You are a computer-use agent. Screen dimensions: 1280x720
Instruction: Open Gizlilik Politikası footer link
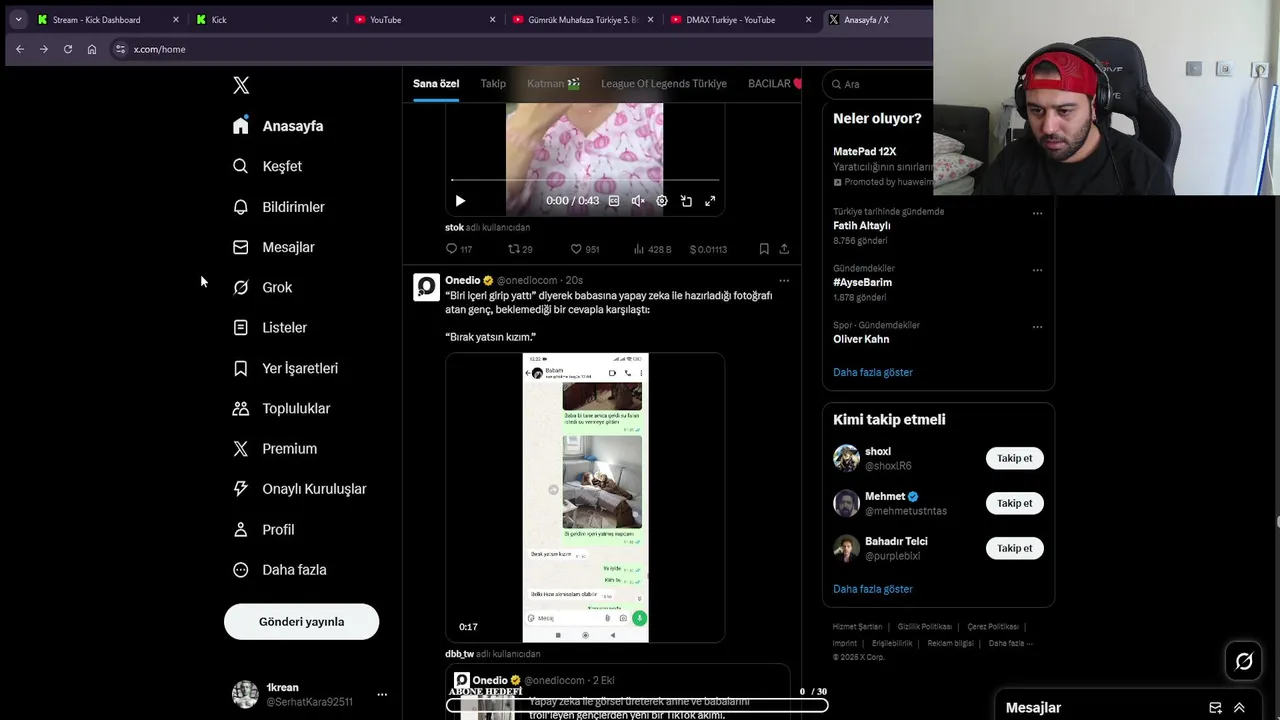(x=924, y=627)
